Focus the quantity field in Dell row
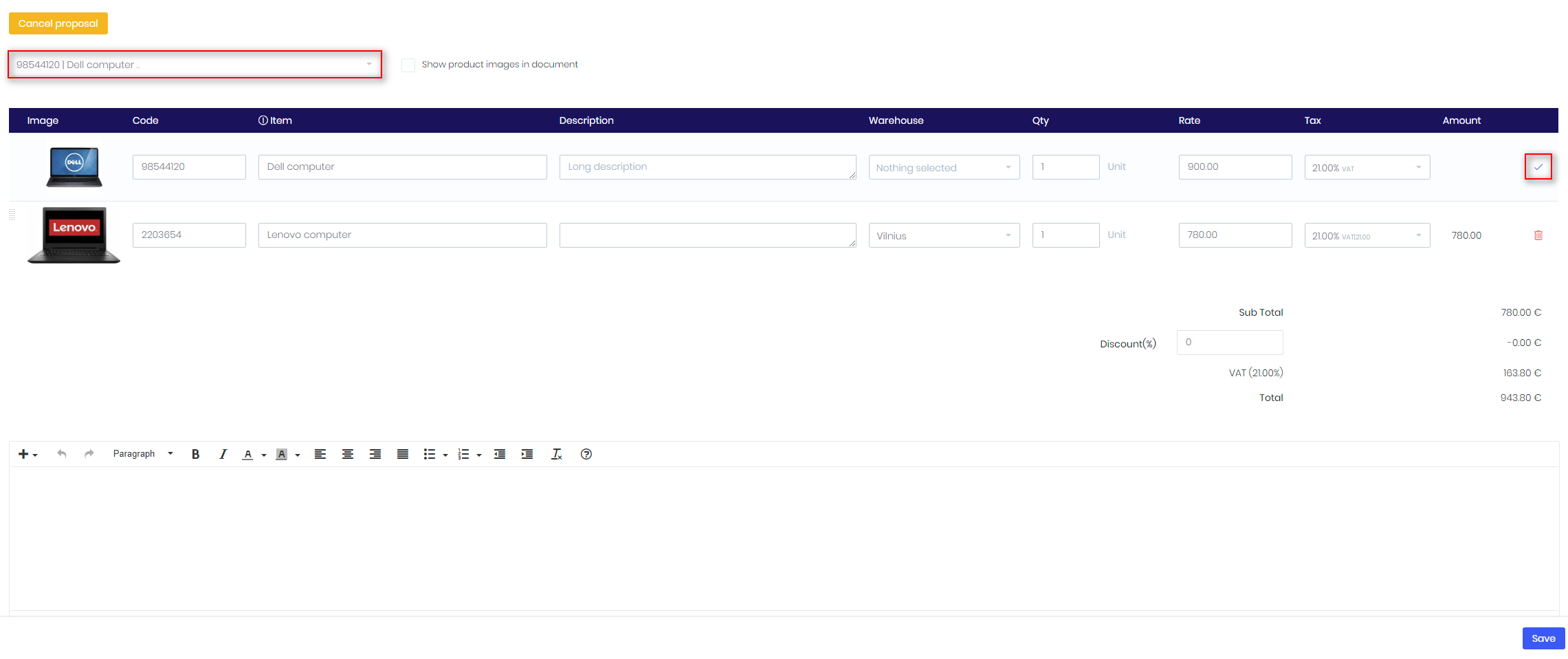Screen dimensions: 1568x659 point(1065,167)
